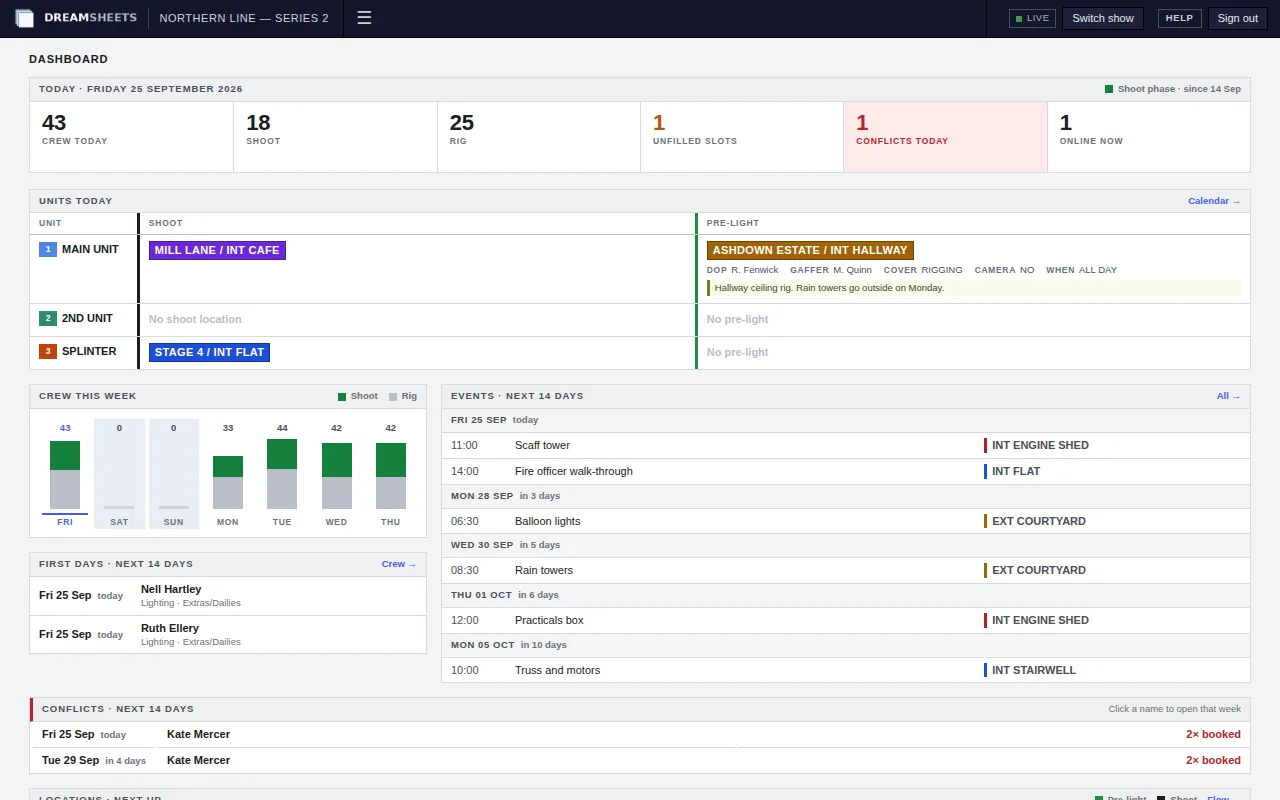Open the HELP button
Screen dimensions: 1280x800
tap(1179, 18)
